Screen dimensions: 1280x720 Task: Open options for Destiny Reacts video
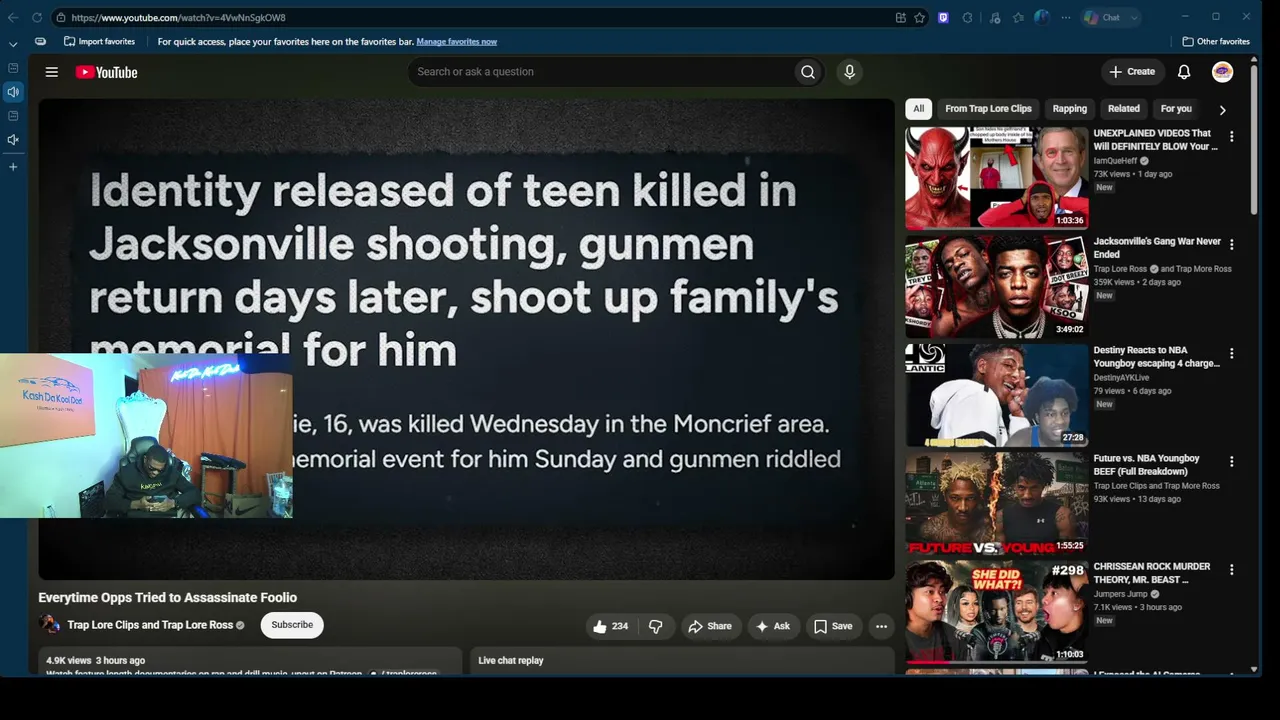pos(1231,353)
